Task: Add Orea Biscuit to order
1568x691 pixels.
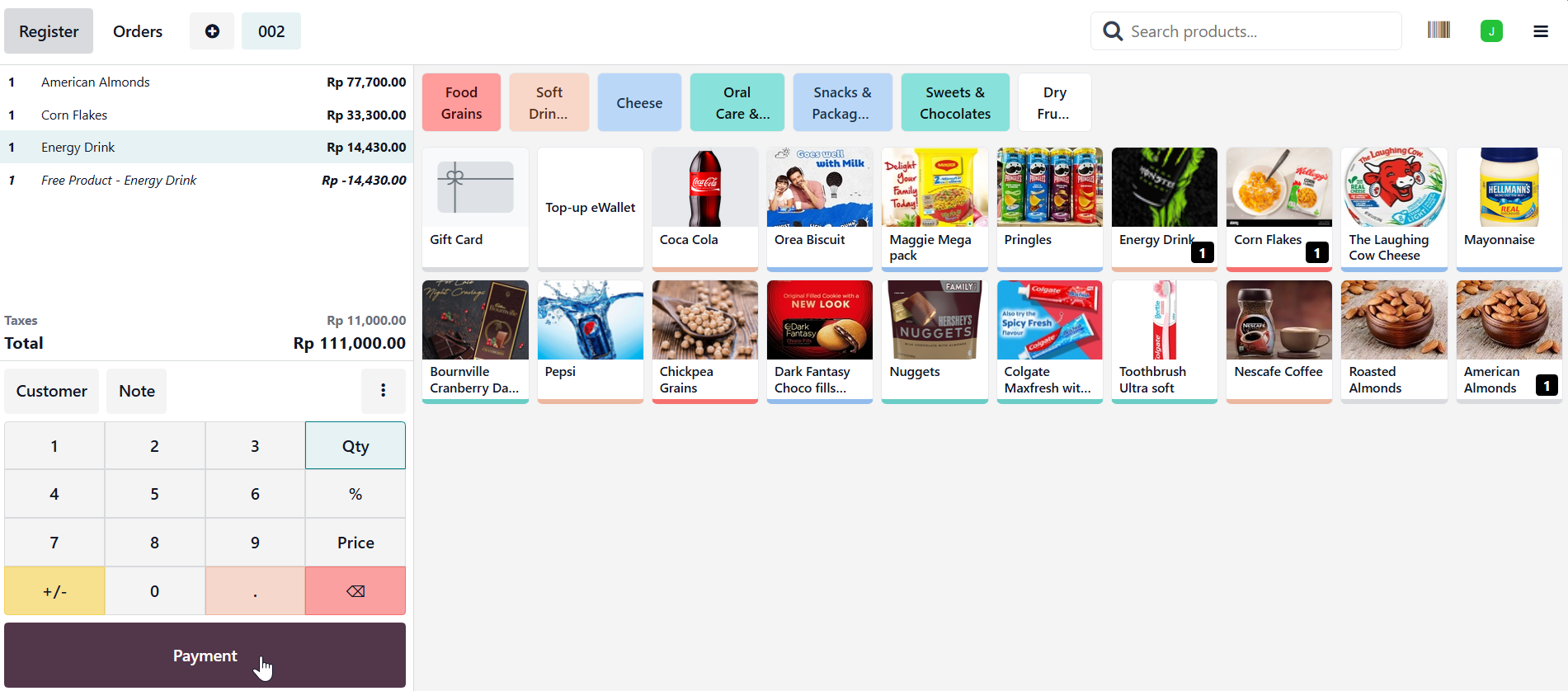Action: tap(819, 209)
